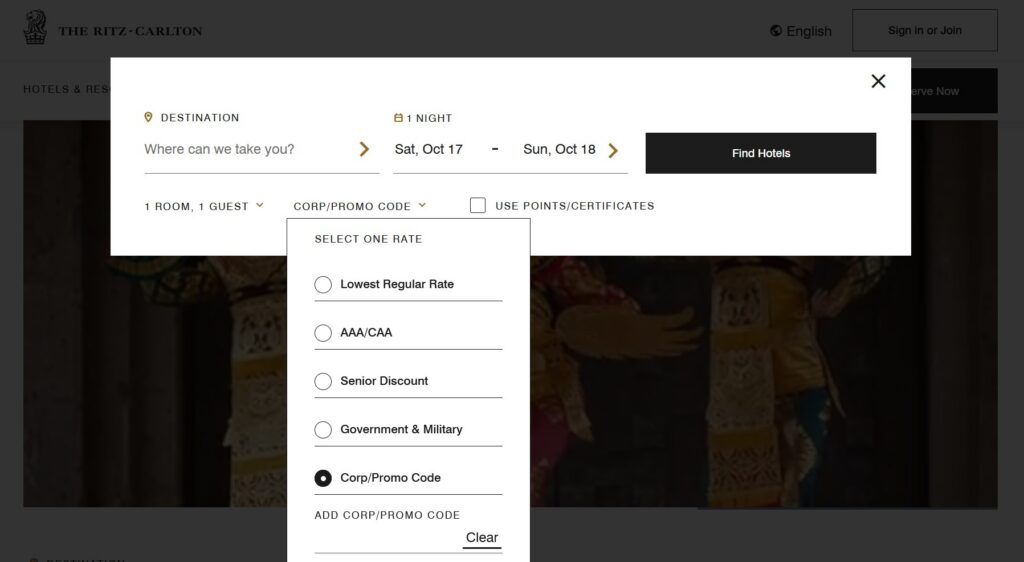The image size is (1024, 562).
Task: Clear the corp/promo code entry
Action: (x=482, y=538)
